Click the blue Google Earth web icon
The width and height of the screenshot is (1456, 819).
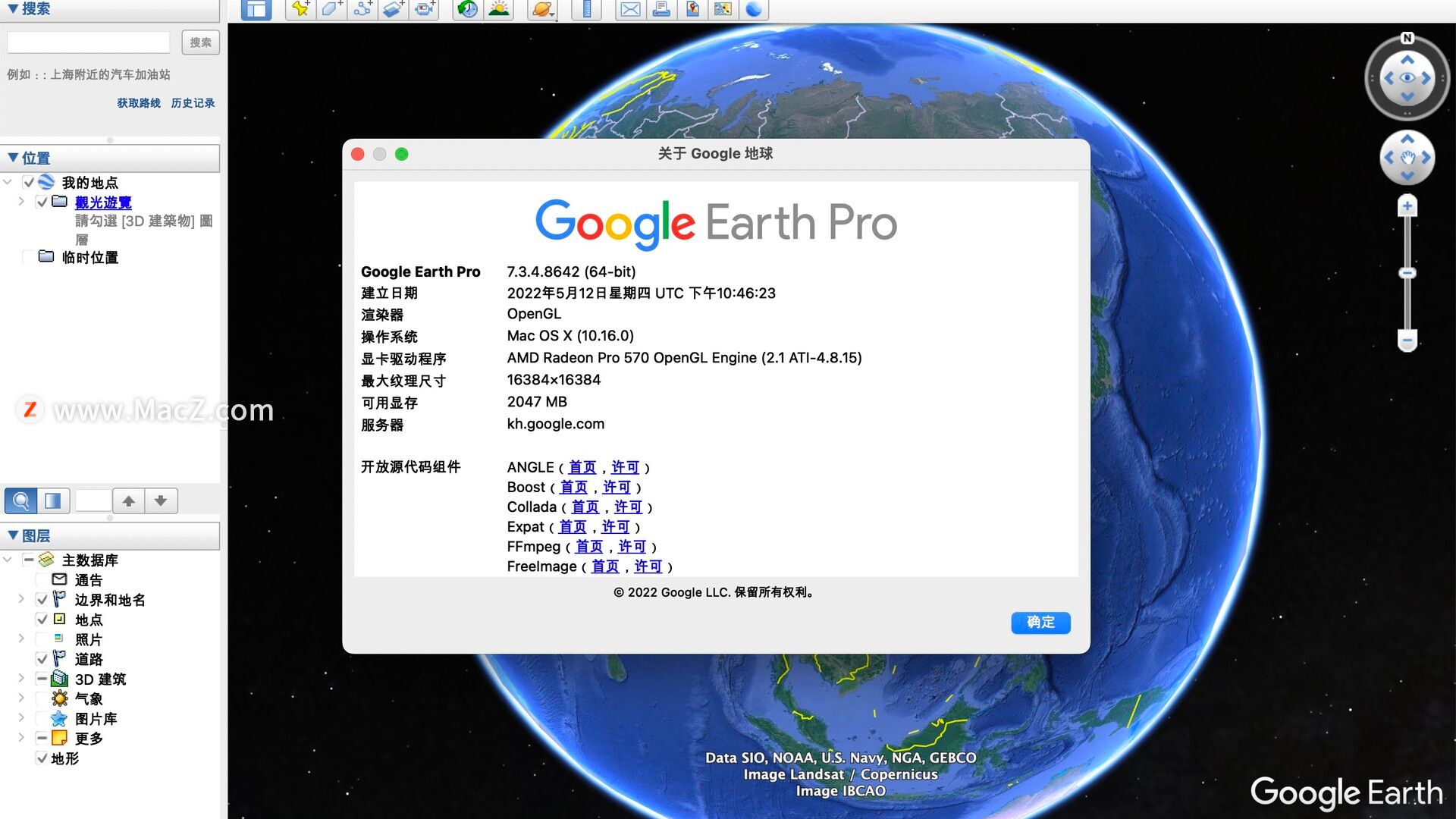754,9
